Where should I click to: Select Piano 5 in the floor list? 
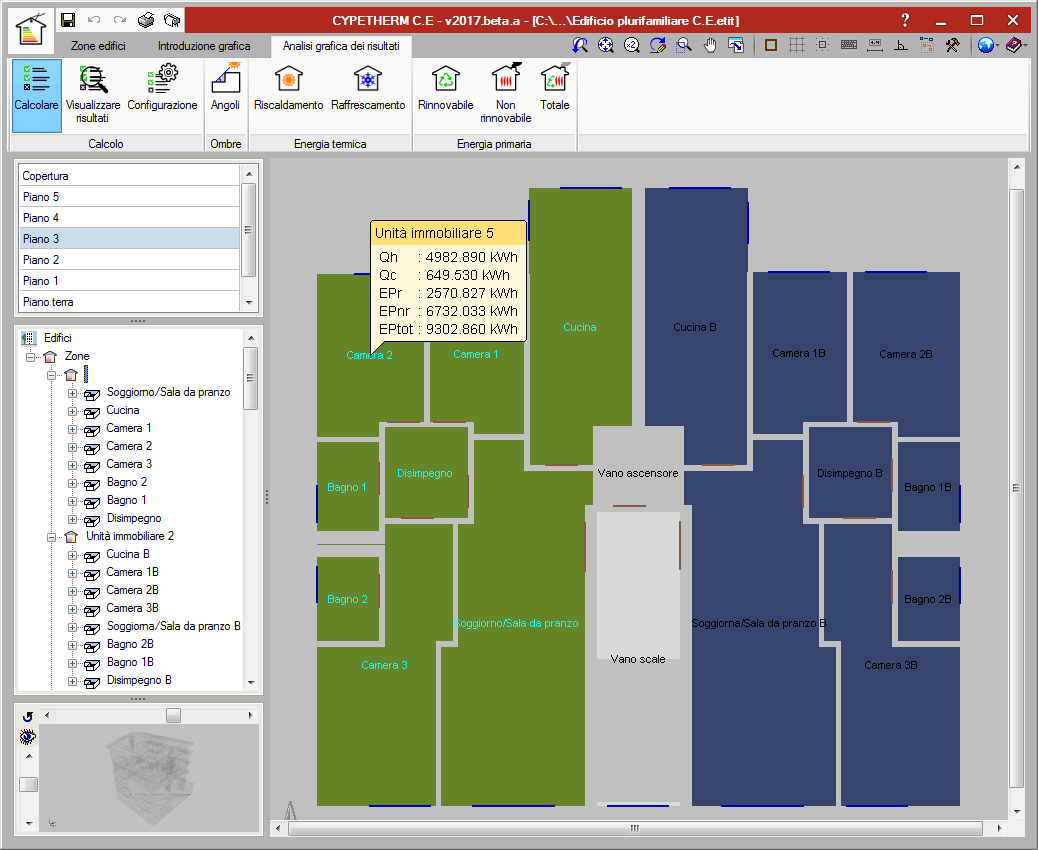pyautogui.click(x=130, y=197)
